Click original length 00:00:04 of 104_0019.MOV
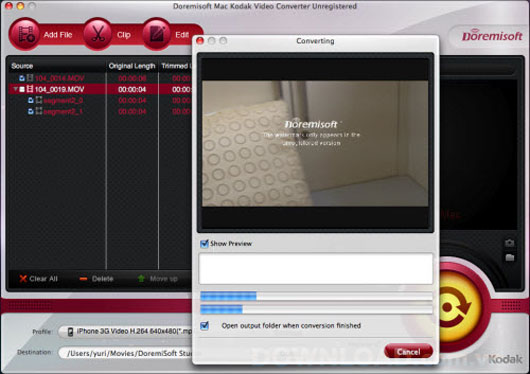Screen dimensions: 530x374 pos(132,90)
